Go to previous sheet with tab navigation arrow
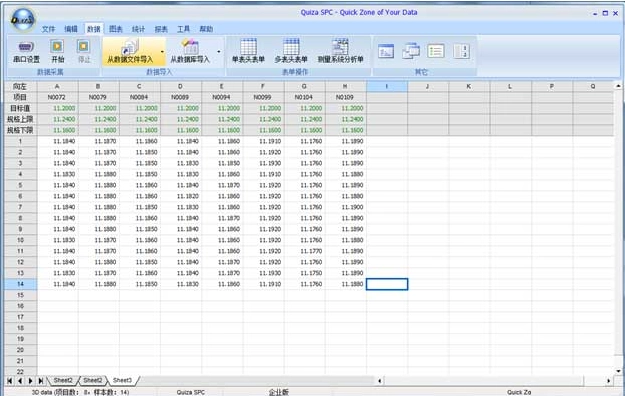Viewport: 625px width, 396px height. click(20, 381)
